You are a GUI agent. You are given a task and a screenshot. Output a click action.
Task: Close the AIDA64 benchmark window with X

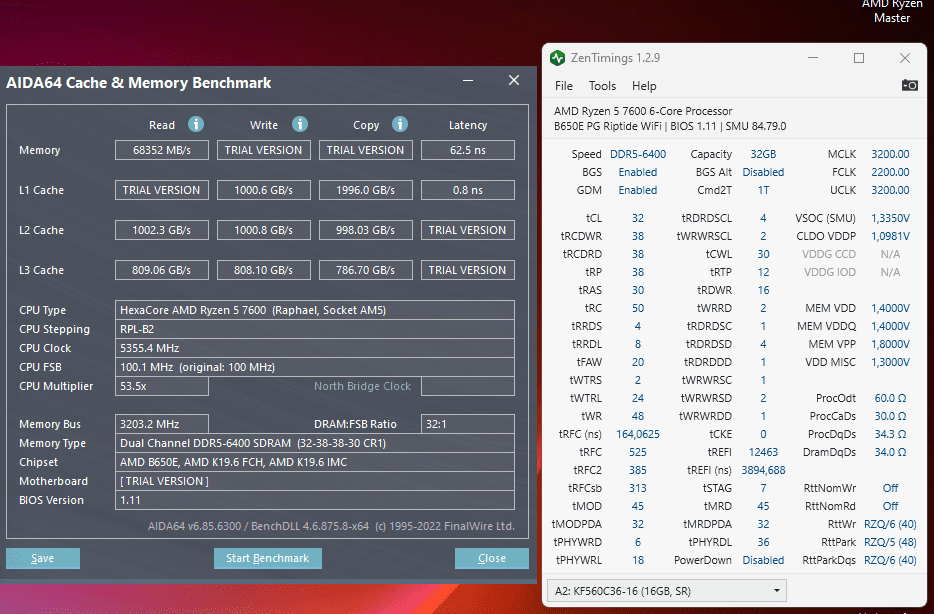pos(514,80)
